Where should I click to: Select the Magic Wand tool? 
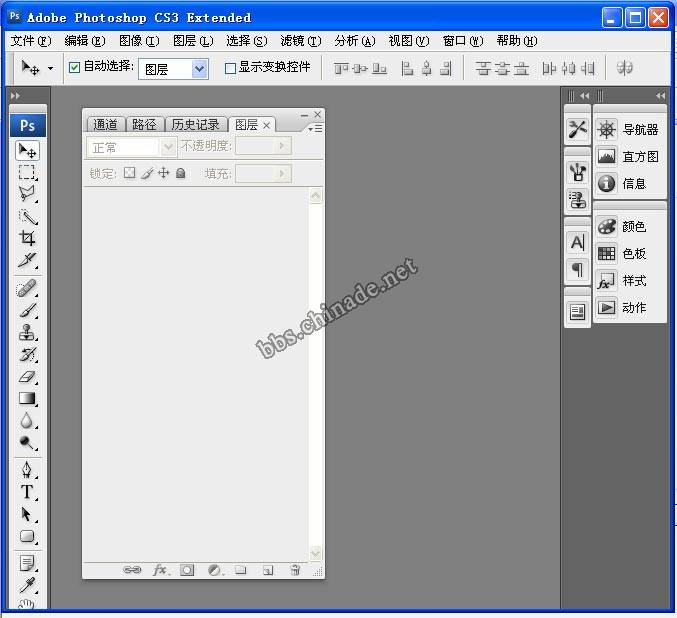coord(28,216)
